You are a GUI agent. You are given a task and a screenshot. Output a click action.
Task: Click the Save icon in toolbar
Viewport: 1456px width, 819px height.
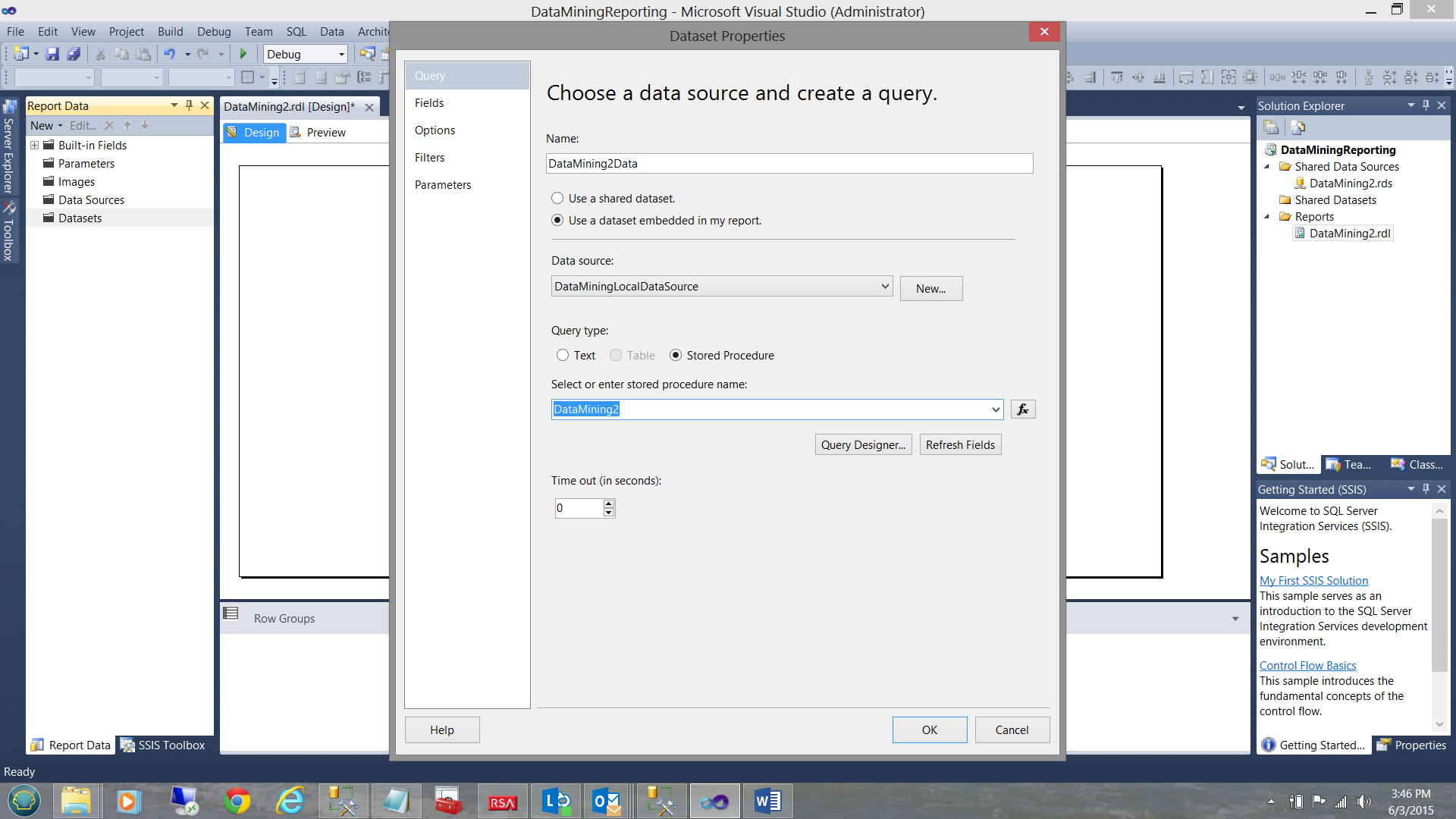coord(52,54)
